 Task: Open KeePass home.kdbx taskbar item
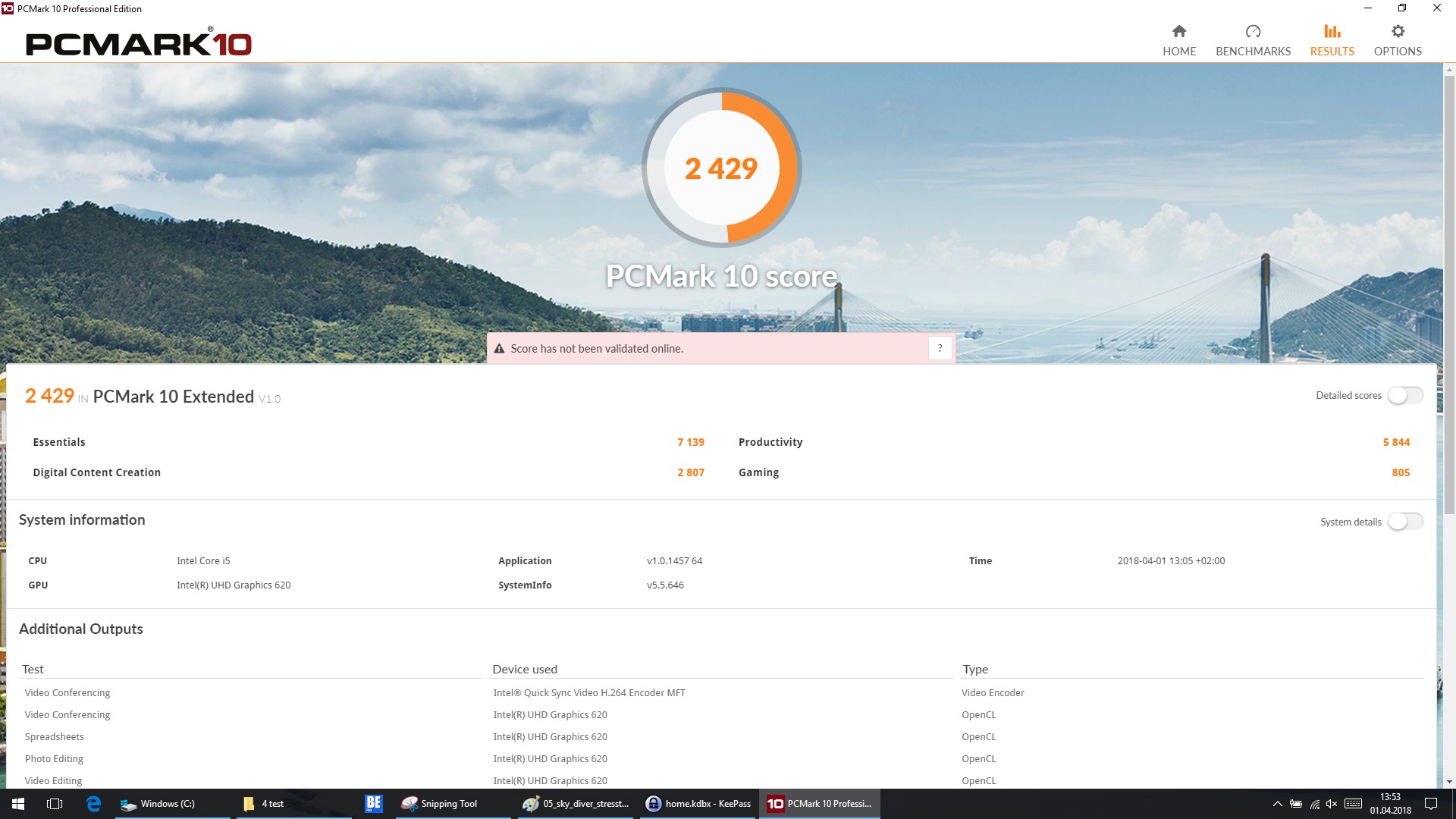[x=698, y=804]
